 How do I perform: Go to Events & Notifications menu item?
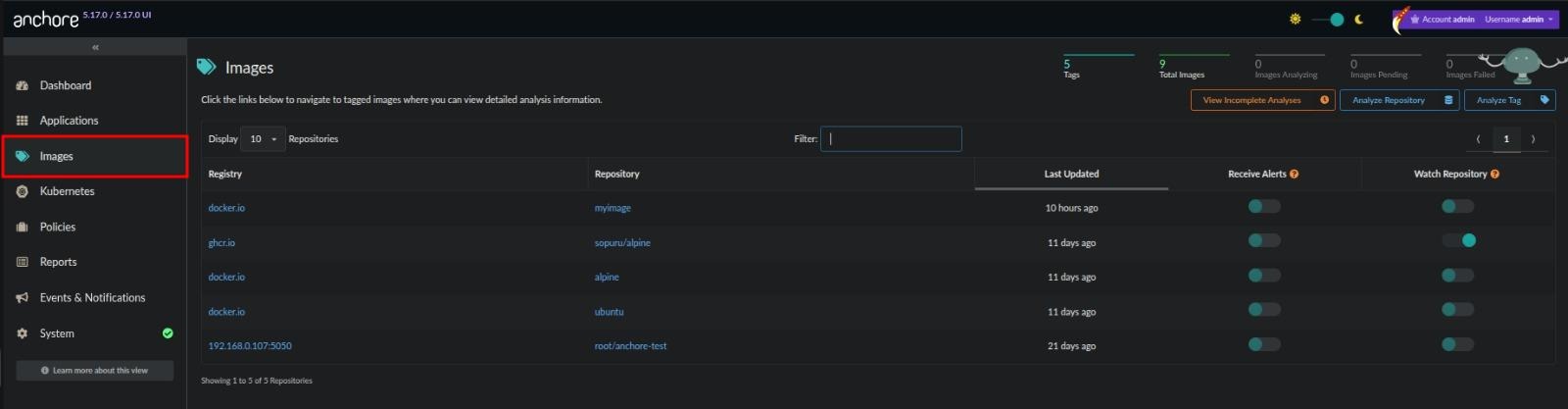tap(95, 297)
